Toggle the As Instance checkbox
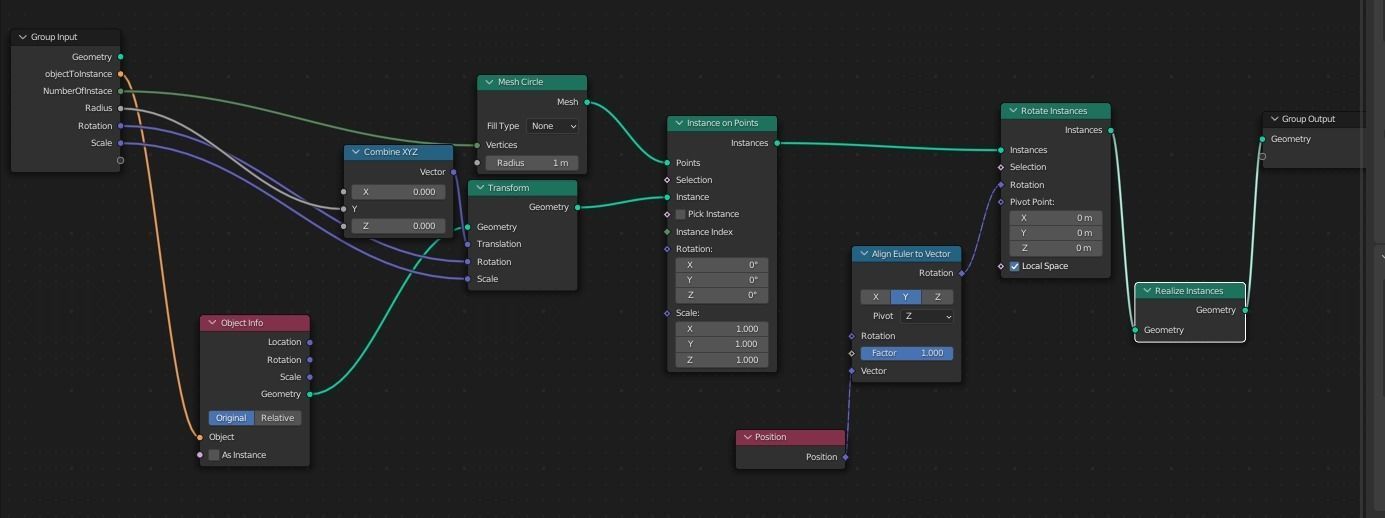 point(214,455)
